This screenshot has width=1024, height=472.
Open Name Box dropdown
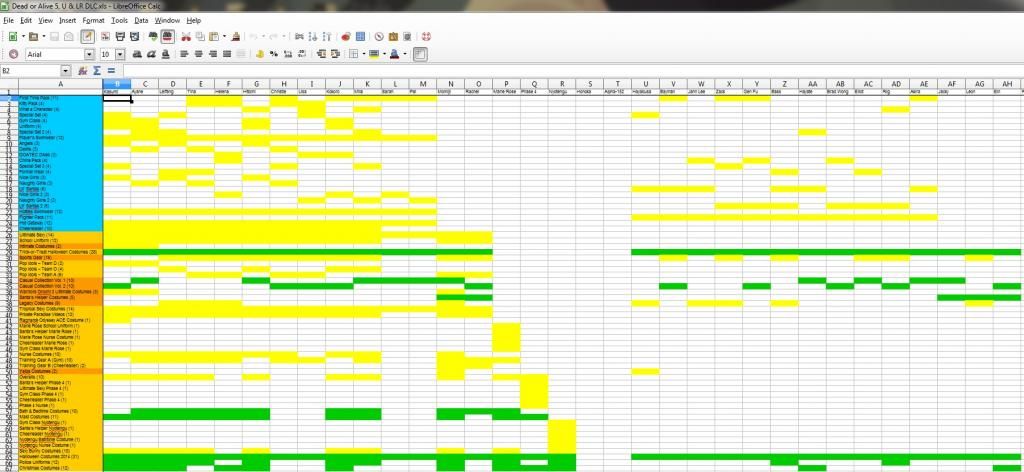65,71
